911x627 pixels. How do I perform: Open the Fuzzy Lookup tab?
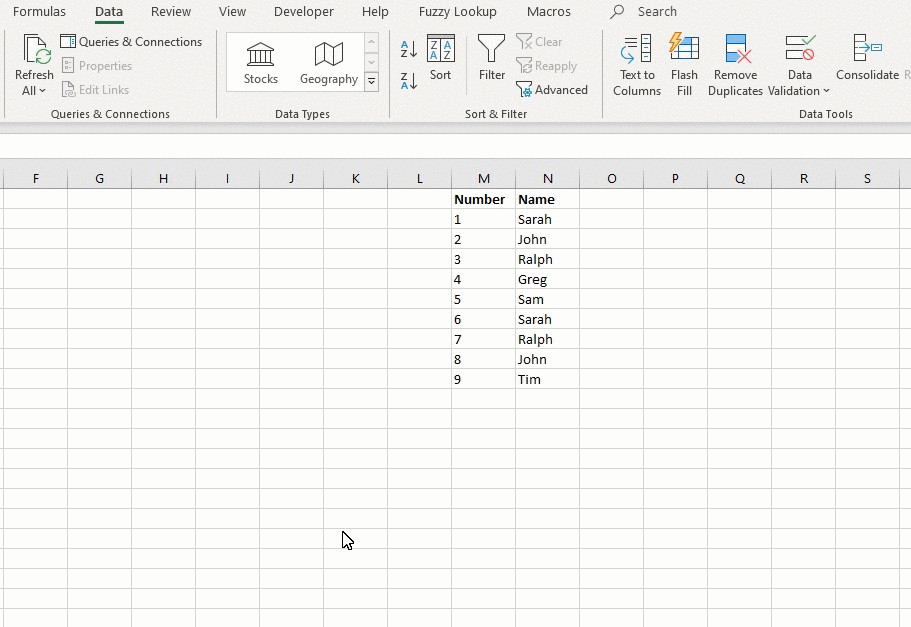(457, 12)
